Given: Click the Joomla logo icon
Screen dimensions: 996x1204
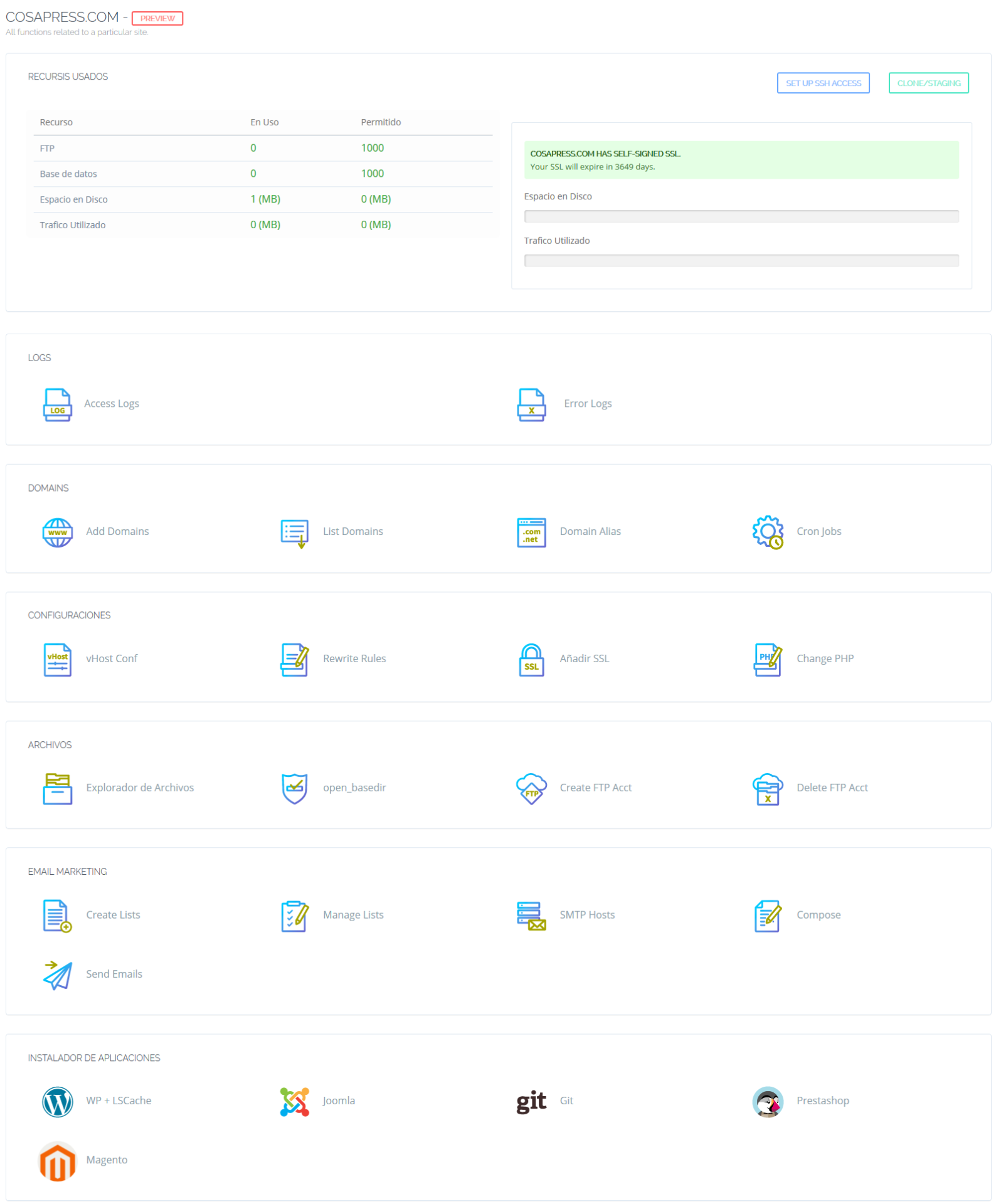Looking at the screenshot, I should click(x=294, y=1102).
